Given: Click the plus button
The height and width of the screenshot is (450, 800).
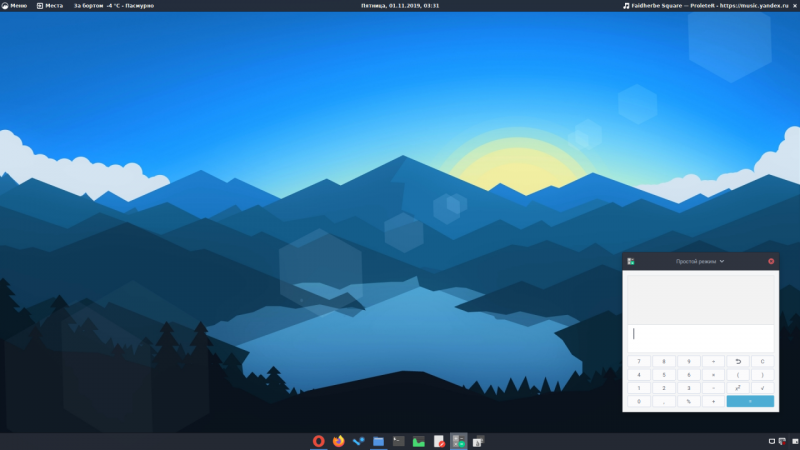Looking at the screenshot, I should point(713,402).
